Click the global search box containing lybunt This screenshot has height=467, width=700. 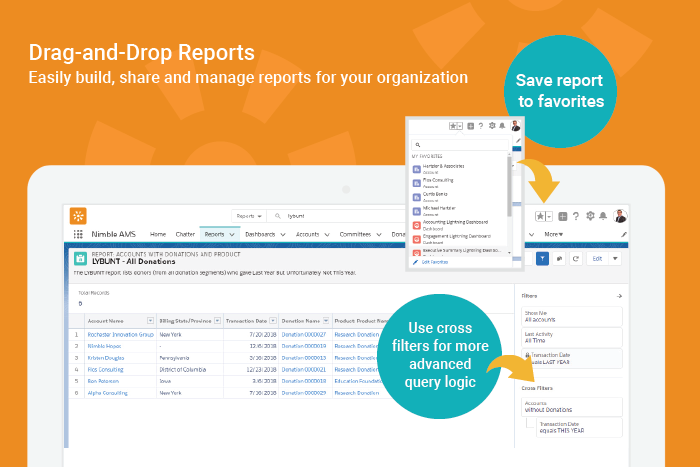tap(335, 216)
